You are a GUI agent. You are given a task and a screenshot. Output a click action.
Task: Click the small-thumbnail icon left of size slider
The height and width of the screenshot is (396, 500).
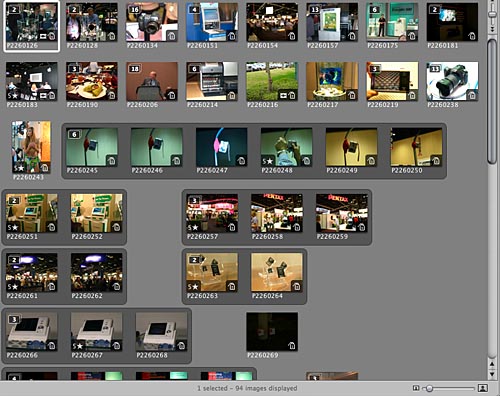coord(416,388)
